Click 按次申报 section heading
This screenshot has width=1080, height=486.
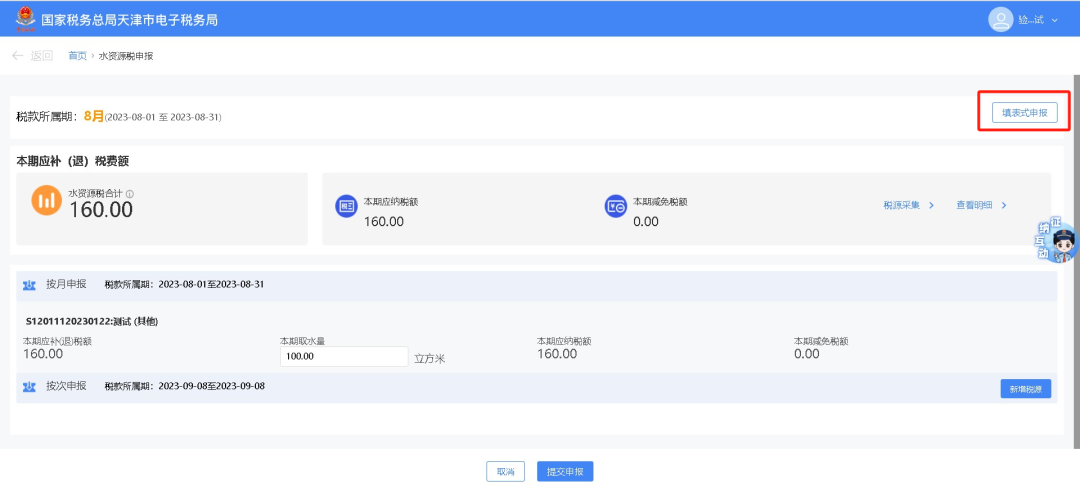(66, 385)
